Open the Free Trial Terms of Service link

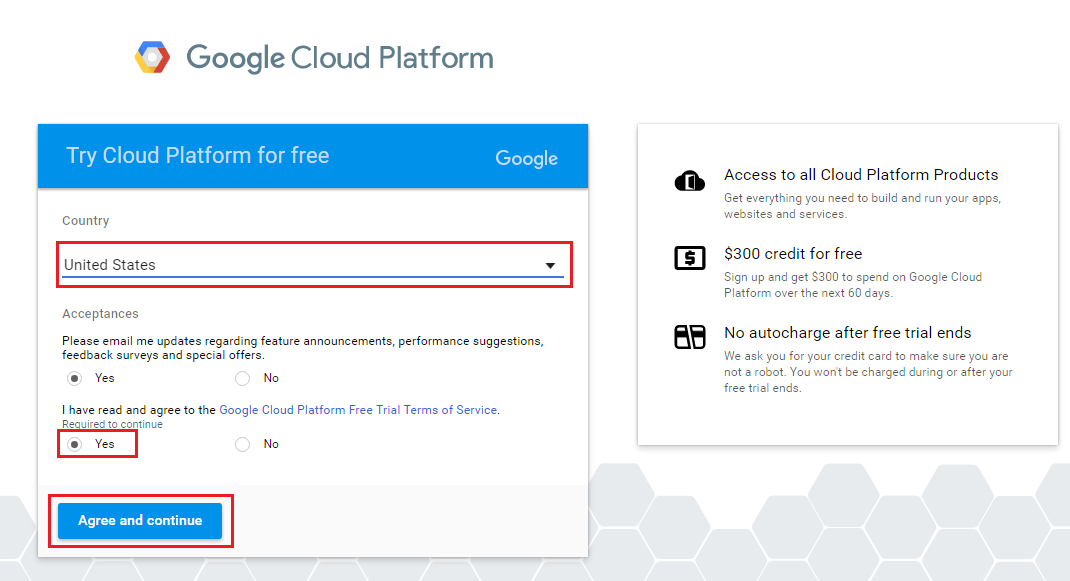pyautogui.click(x=358, y=409)
